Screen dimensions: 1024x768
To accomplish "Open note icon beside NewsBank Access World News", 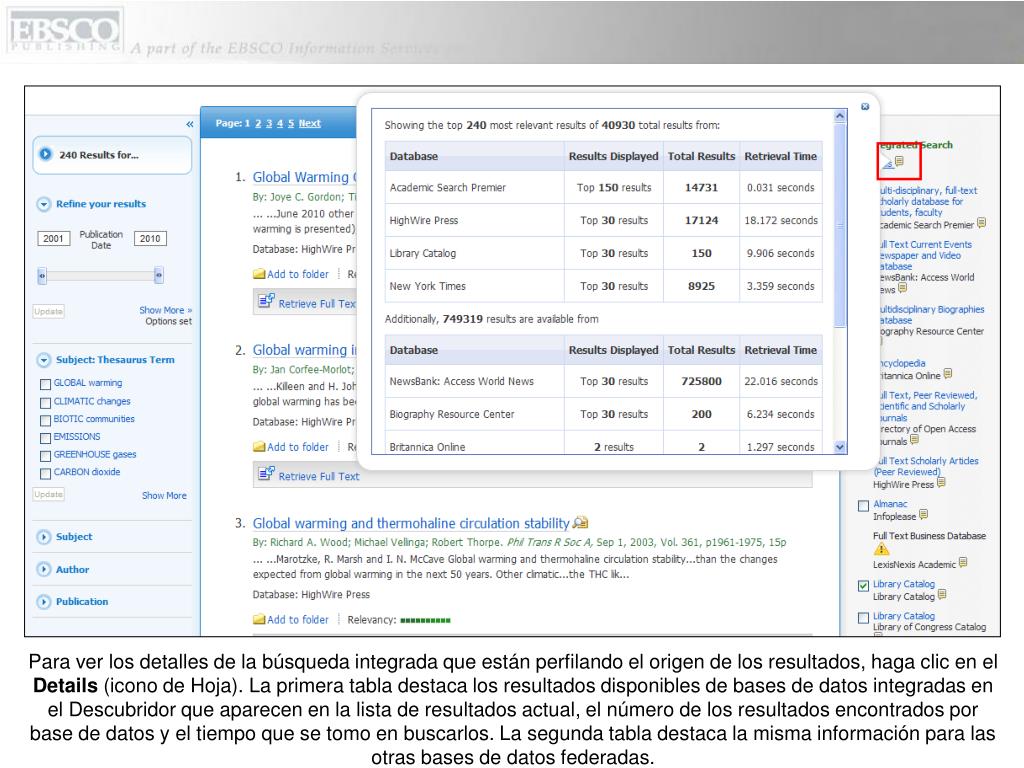I will [903, 288].
